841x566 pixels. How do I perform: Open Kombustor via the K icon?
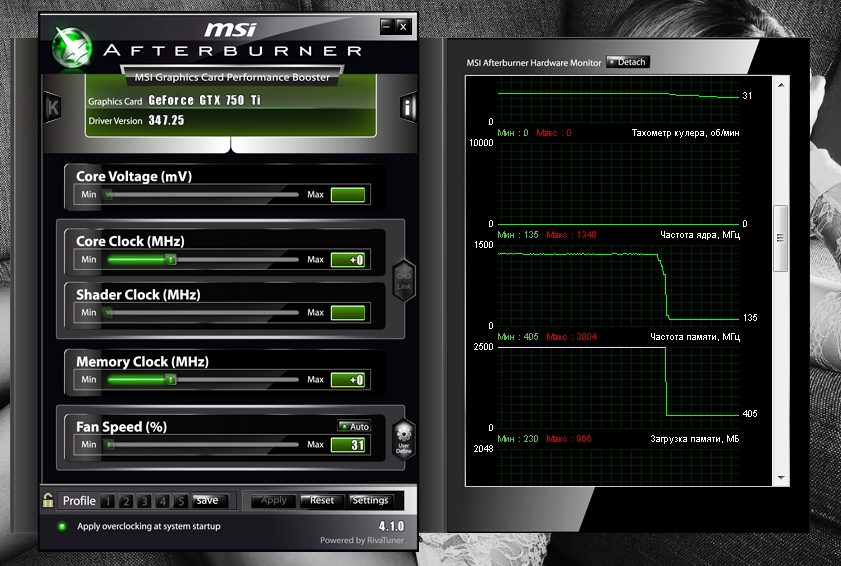pyautogui.click(x=53, y=107)
